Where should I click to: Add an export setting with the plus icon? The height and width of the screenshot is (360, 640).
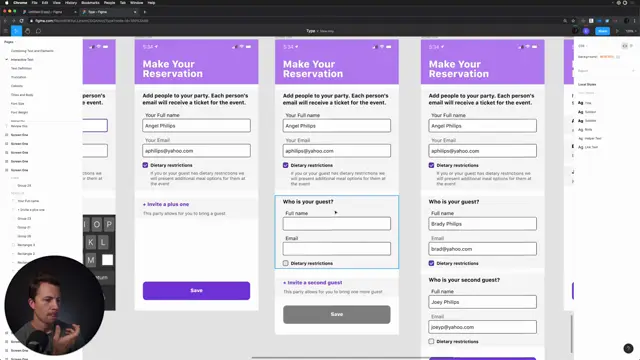(633, 71)
